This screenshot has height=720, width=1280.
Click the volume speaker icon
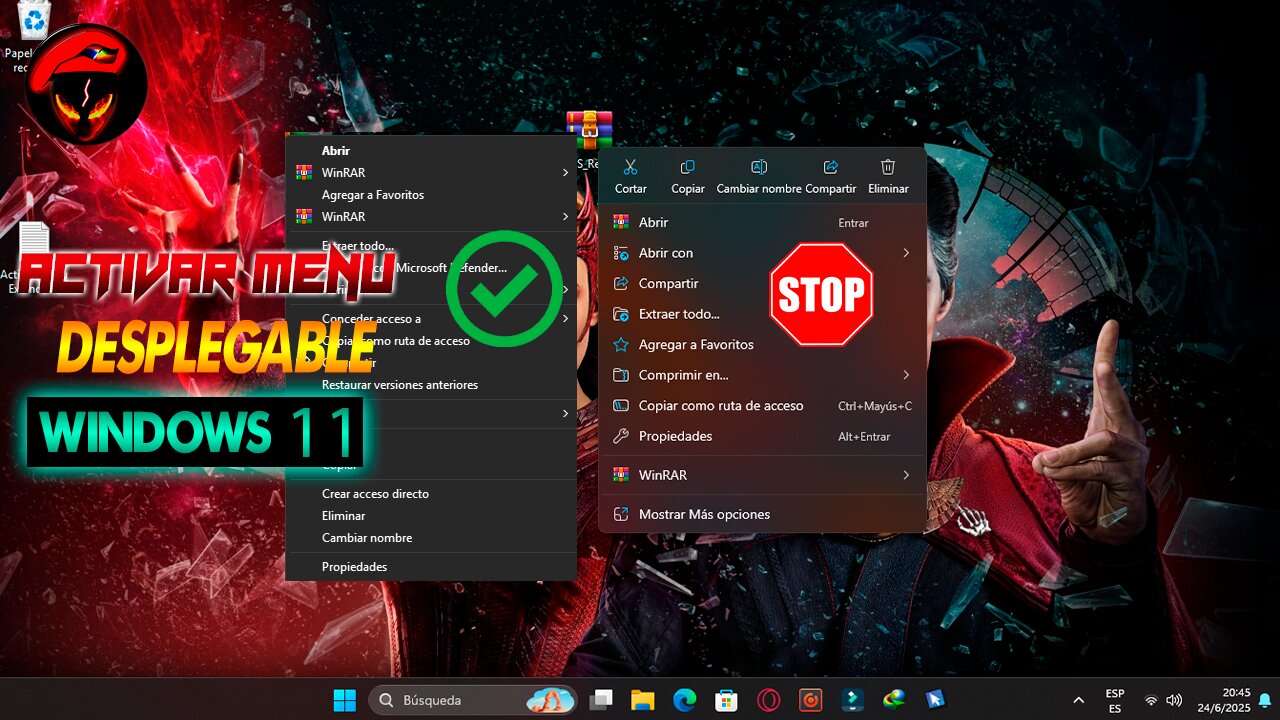click(1174, 701)
